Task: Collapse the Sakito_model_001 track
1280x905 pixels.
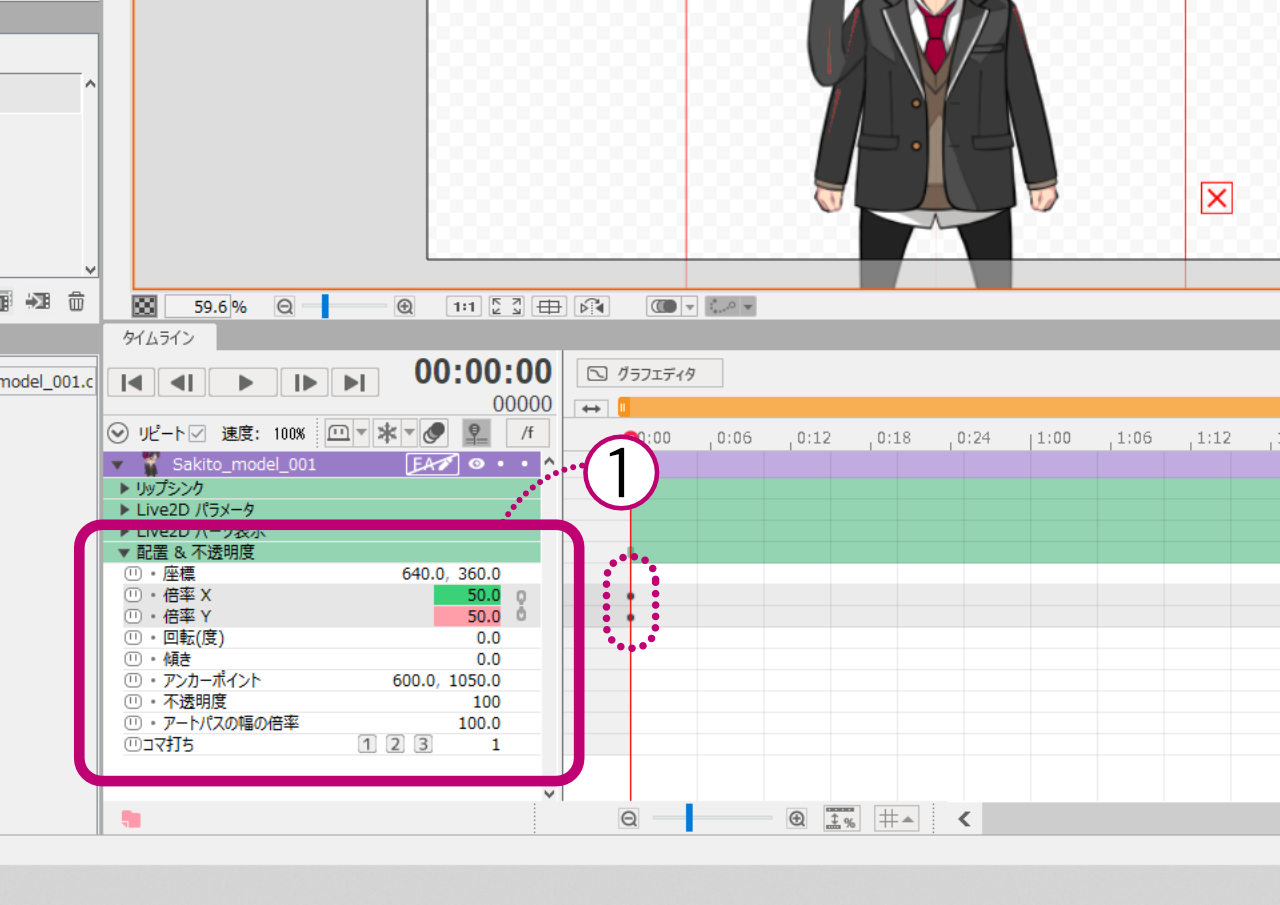Action: coord(119,464)
